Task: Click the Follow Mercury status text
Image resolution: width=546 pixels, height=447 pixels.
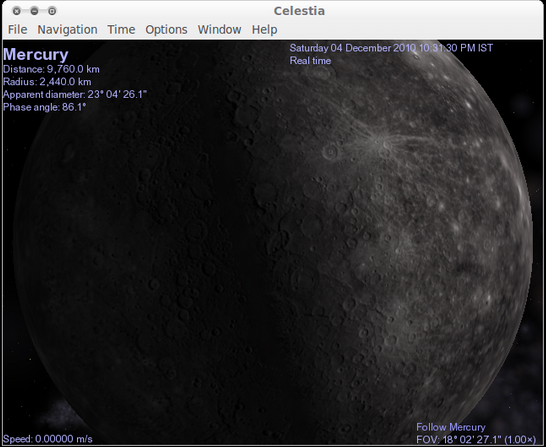Action: tap(451, 427)
